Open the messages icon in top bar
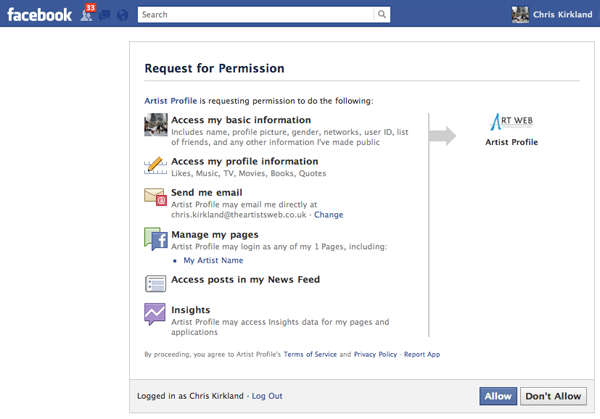Viewport: 600px width, 419px height. [104, 15]
